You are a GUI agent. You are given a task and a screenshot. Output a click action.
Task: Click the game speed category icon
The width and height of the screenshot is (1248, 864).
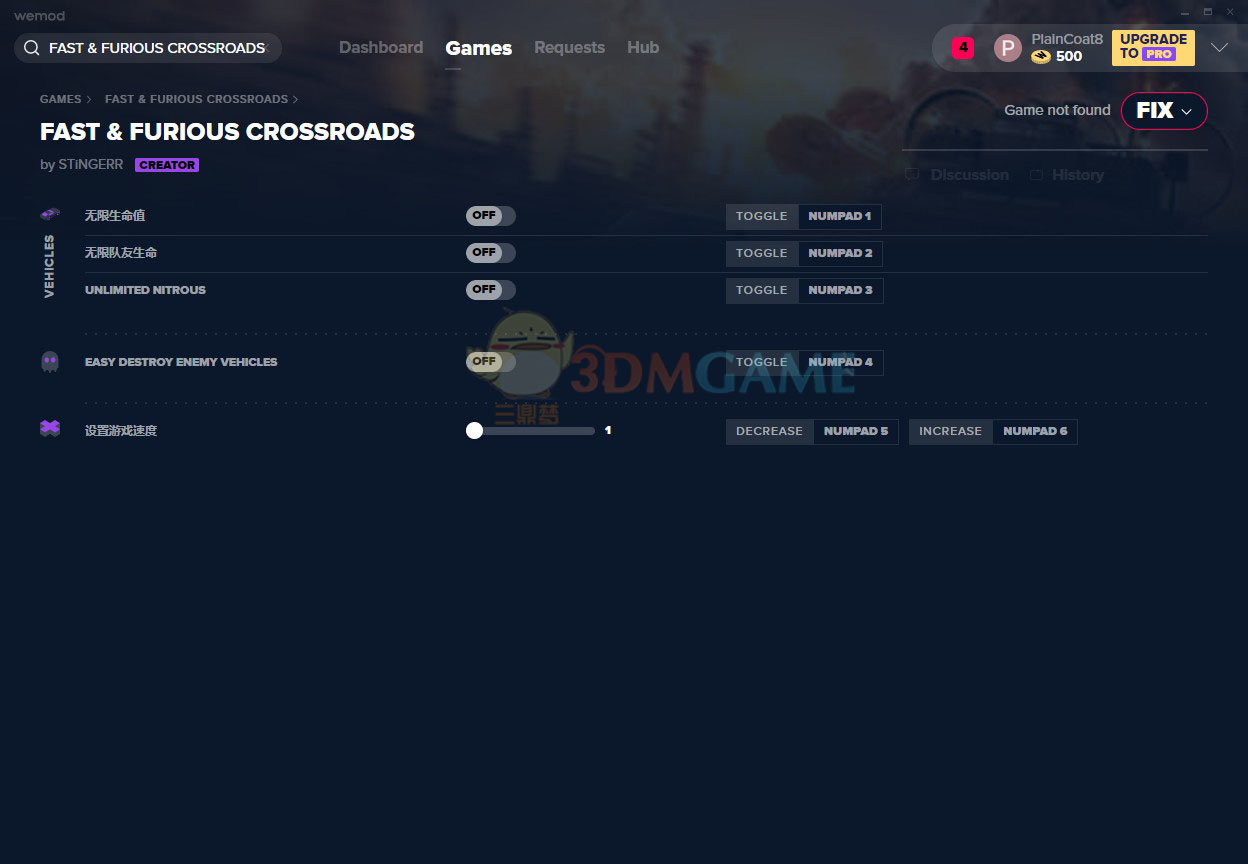[x=50, y=429]
